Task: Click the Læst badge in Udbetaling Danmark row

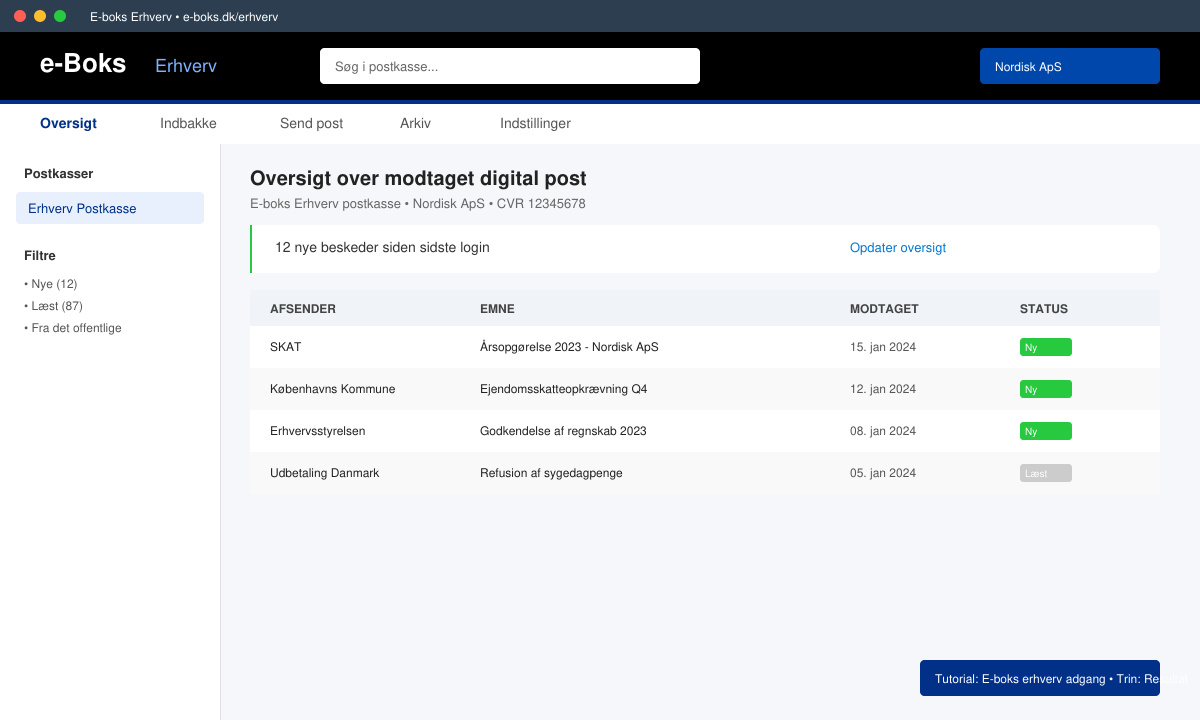Action: 1046,473
